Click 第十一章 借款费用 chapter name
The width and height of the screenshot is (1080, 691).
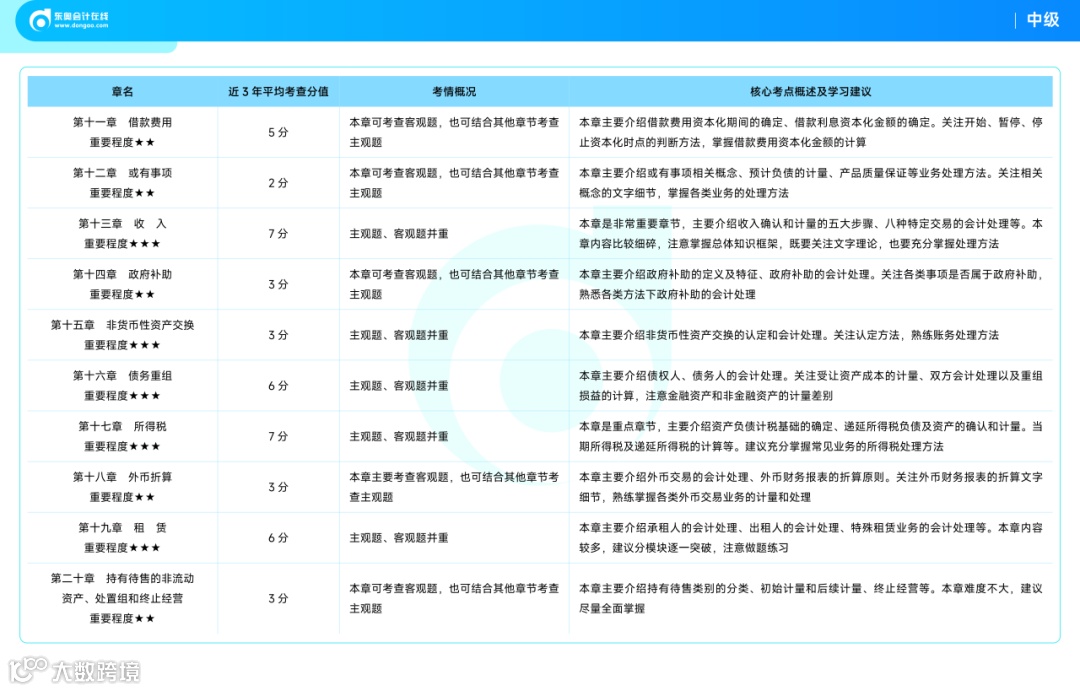(x=123, y=123)
